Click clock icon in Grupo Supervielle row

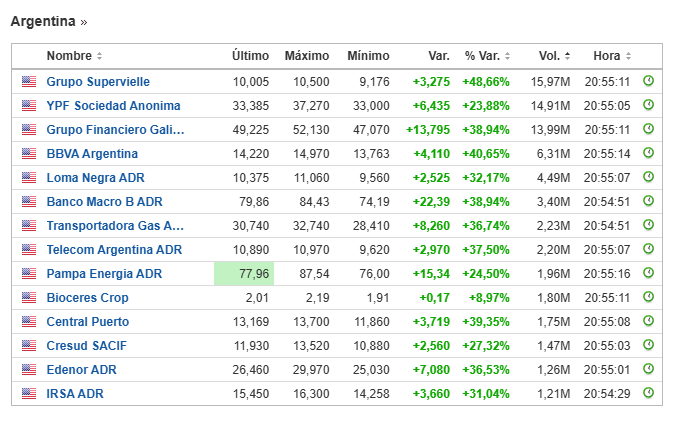click(649, 81)
